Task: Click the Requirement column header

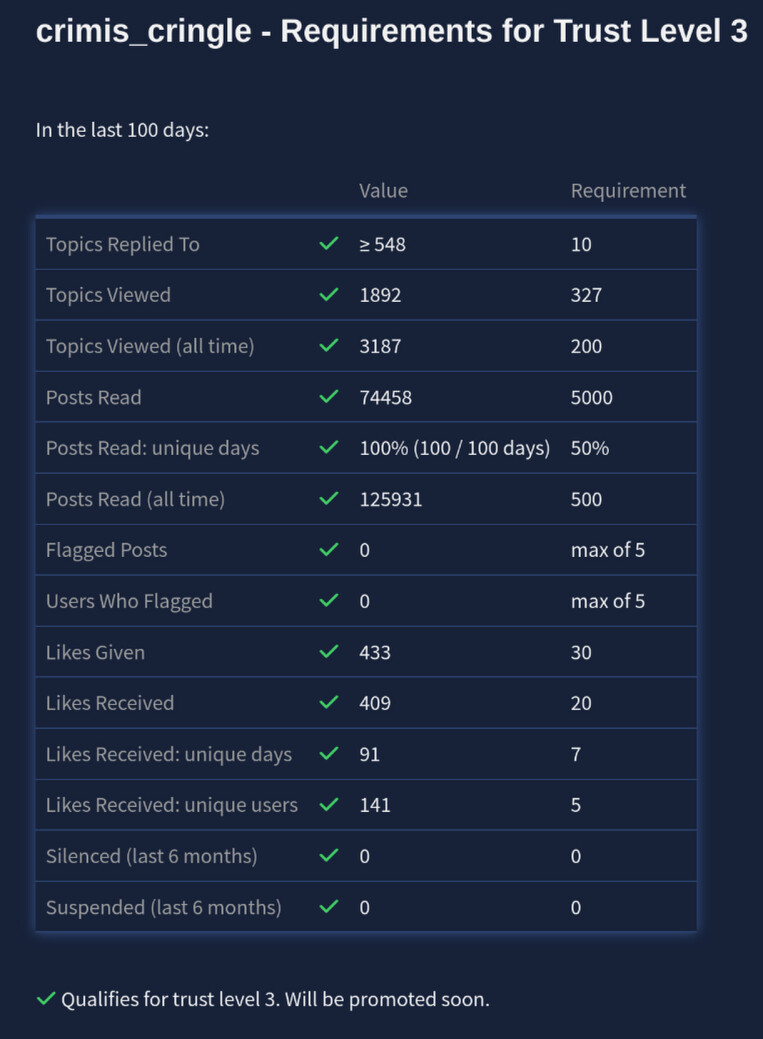Action: [x=628, y=190]
